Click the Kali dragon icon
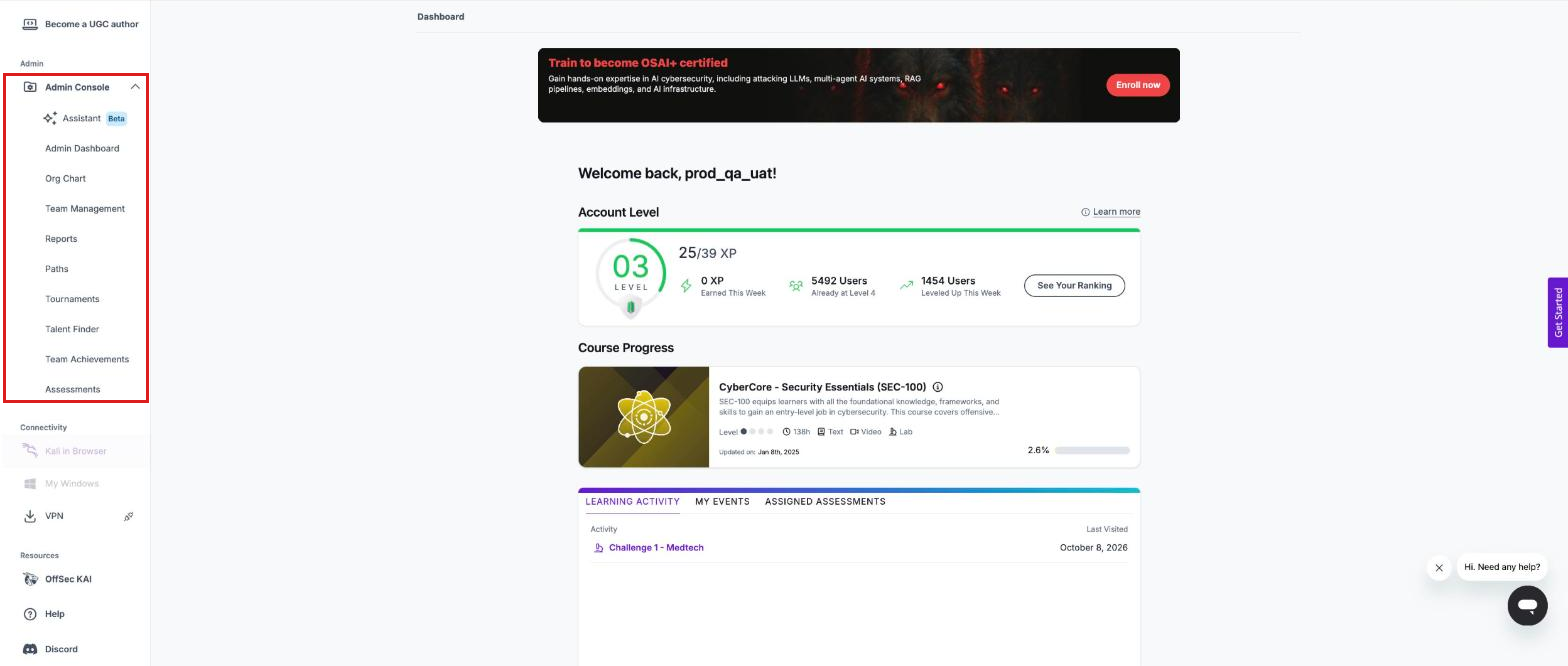 (x=30, y=451)
